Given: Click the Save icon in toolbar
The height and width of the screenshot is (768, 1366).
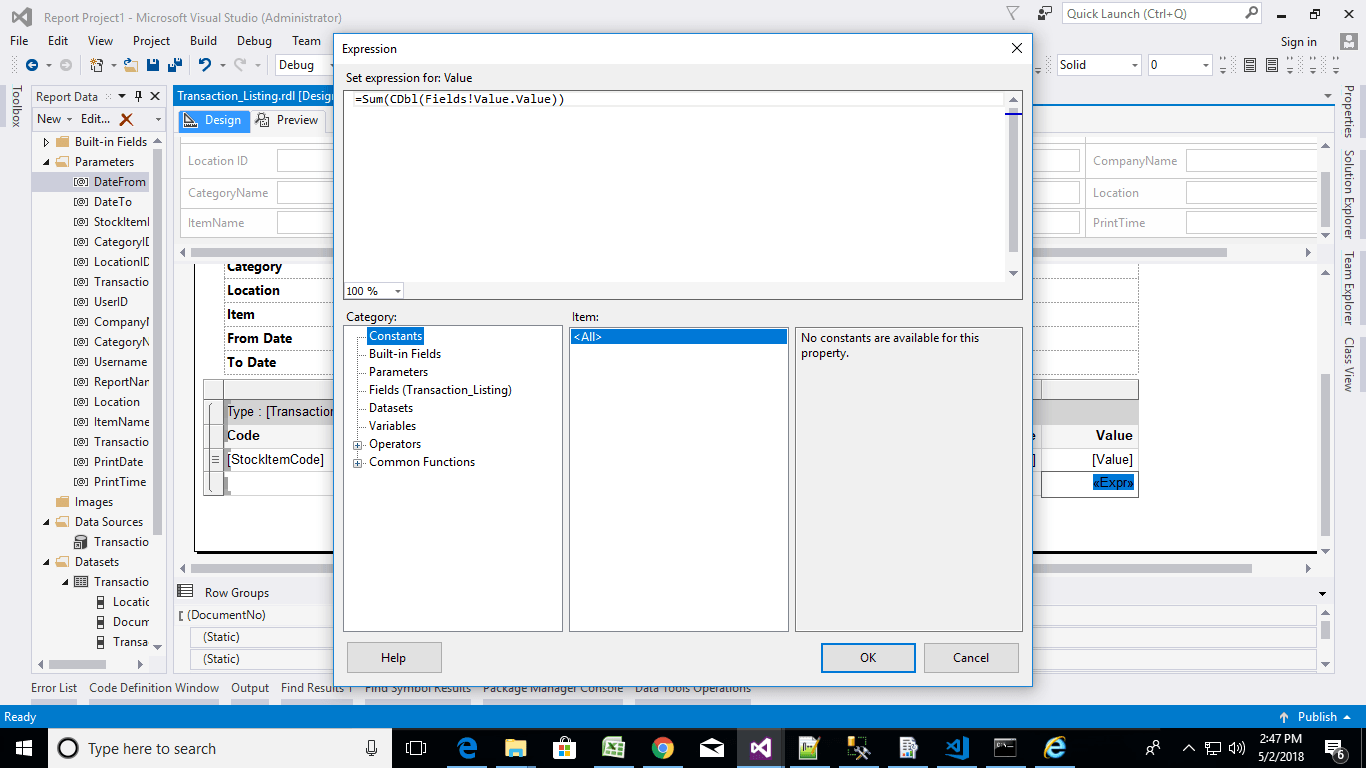Looking at the screenshot, I should pyautogui.click(x=153, y=65).
